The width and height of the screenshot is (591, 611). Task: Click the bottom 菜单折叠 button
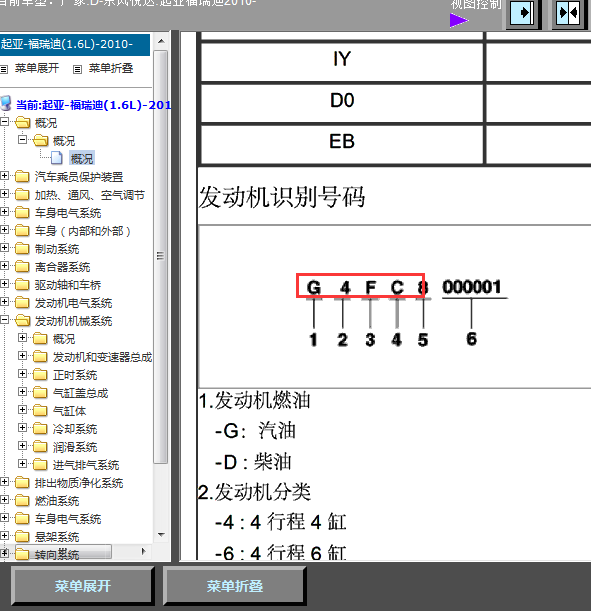click(x=235, y=586)
